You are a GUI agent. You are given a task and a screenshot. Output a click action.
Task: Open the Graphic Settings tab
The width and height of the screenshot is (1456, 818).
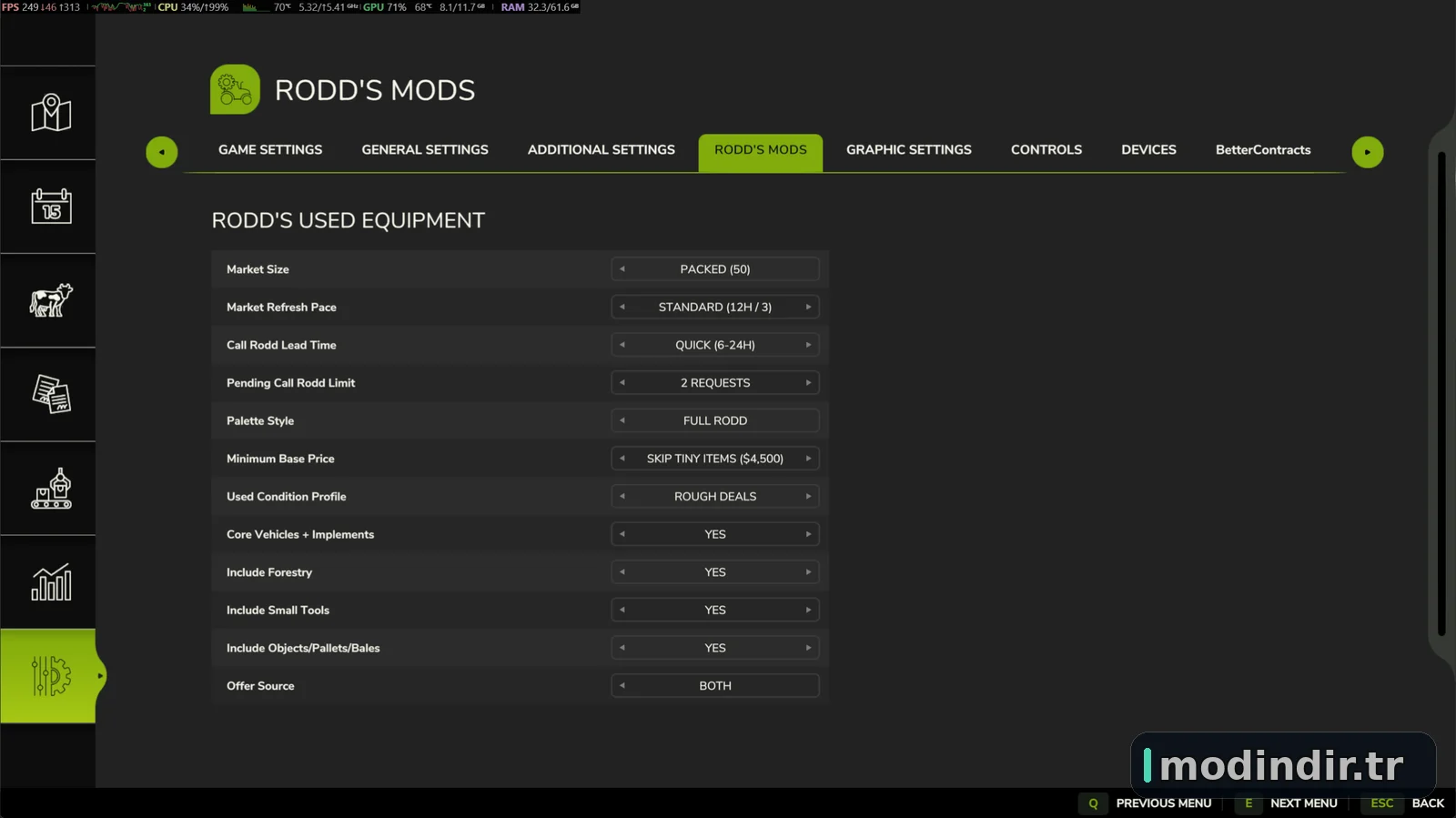point(909,150)
